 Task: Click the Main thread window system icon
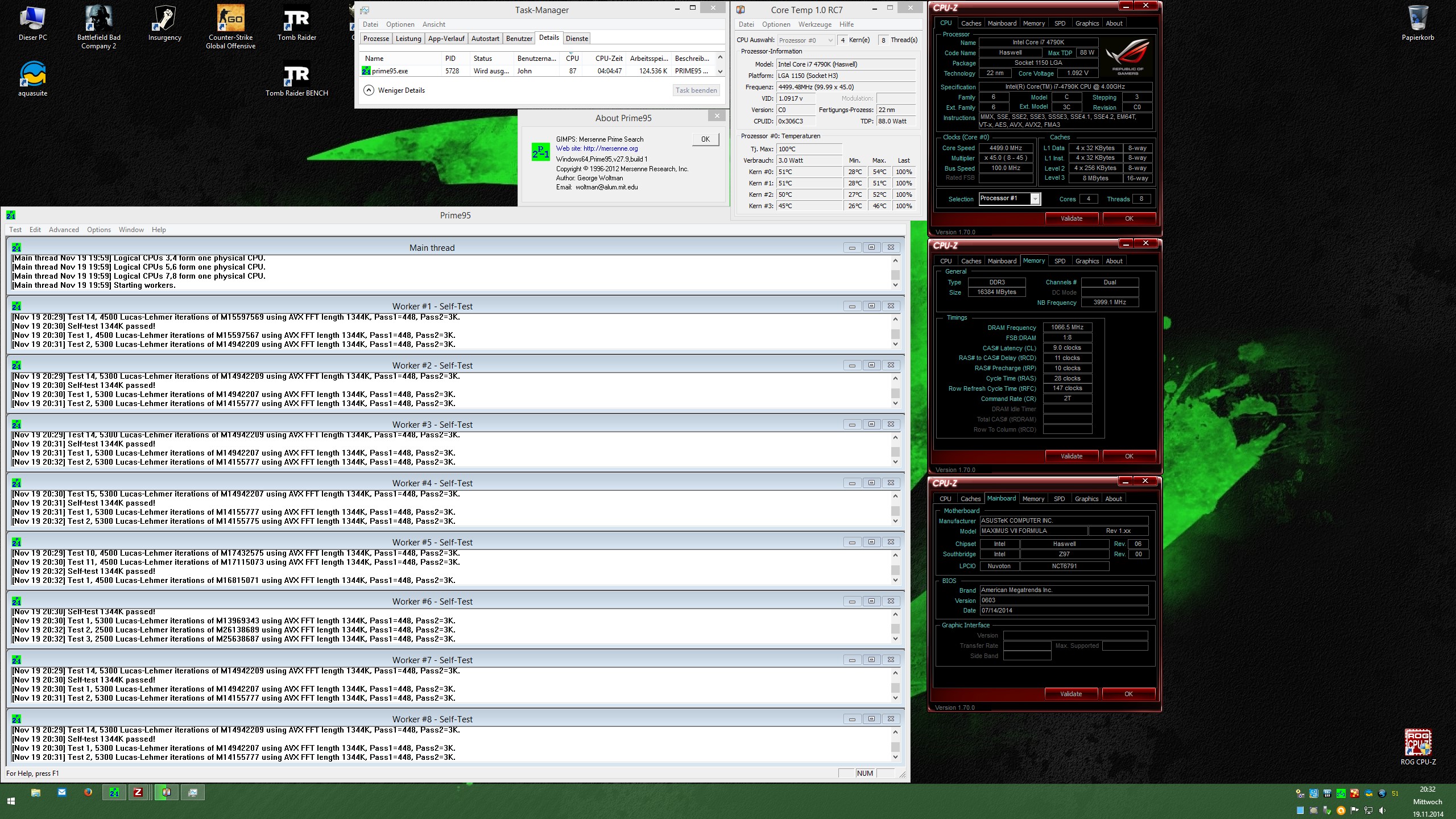[x=16, y=247]
